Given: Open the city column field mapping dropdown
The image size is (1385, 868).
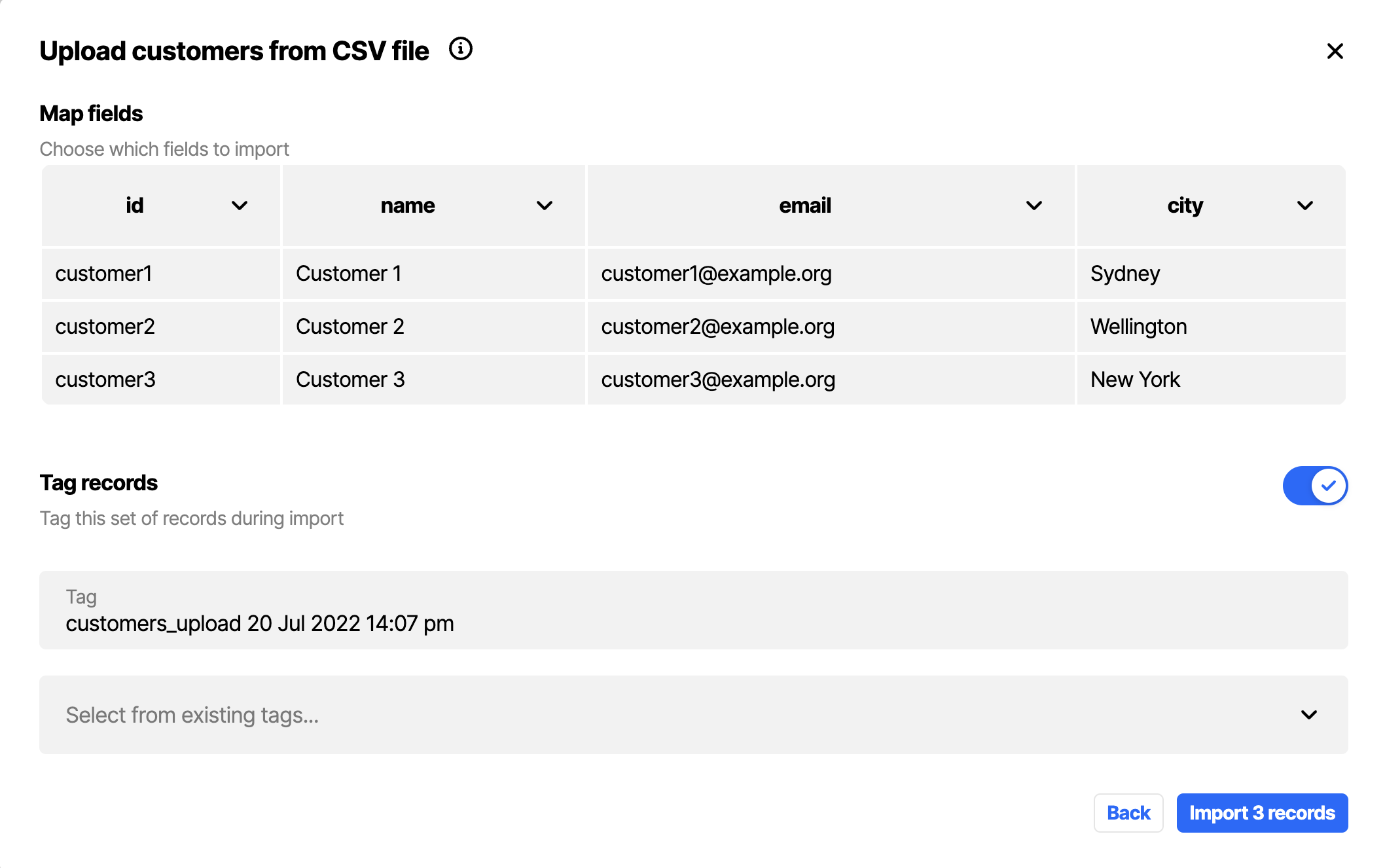Looking at the screenshot, I should (1305, 206).
